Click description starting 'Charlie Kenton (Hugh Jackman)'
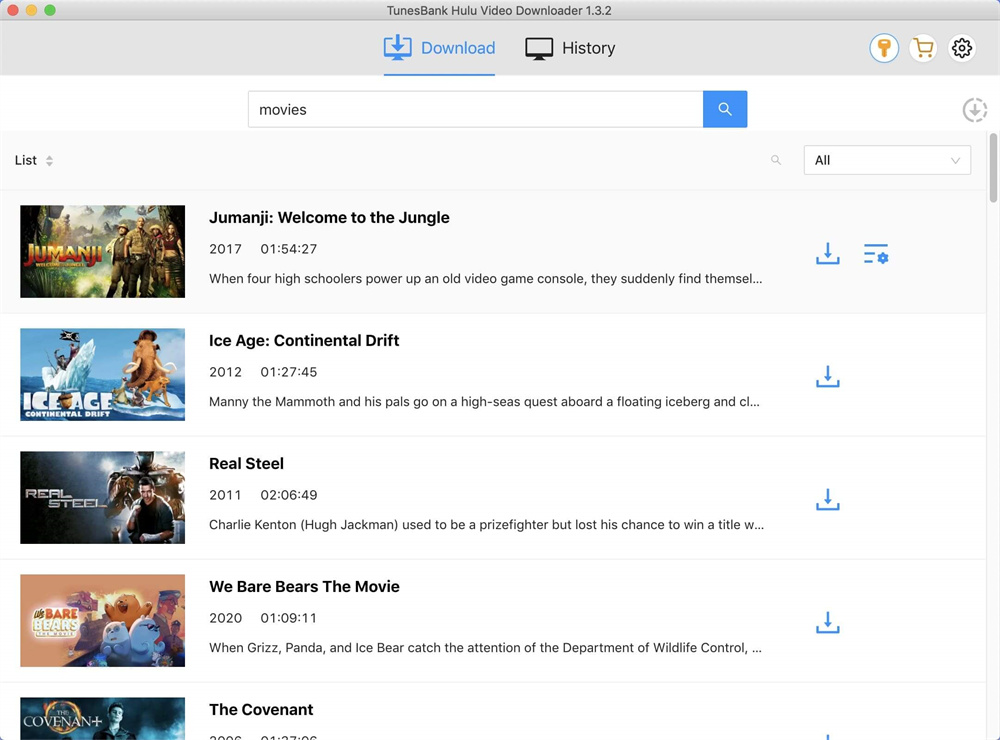The width and height of the screenshot is (1000, 740). (x=486, y=525)
